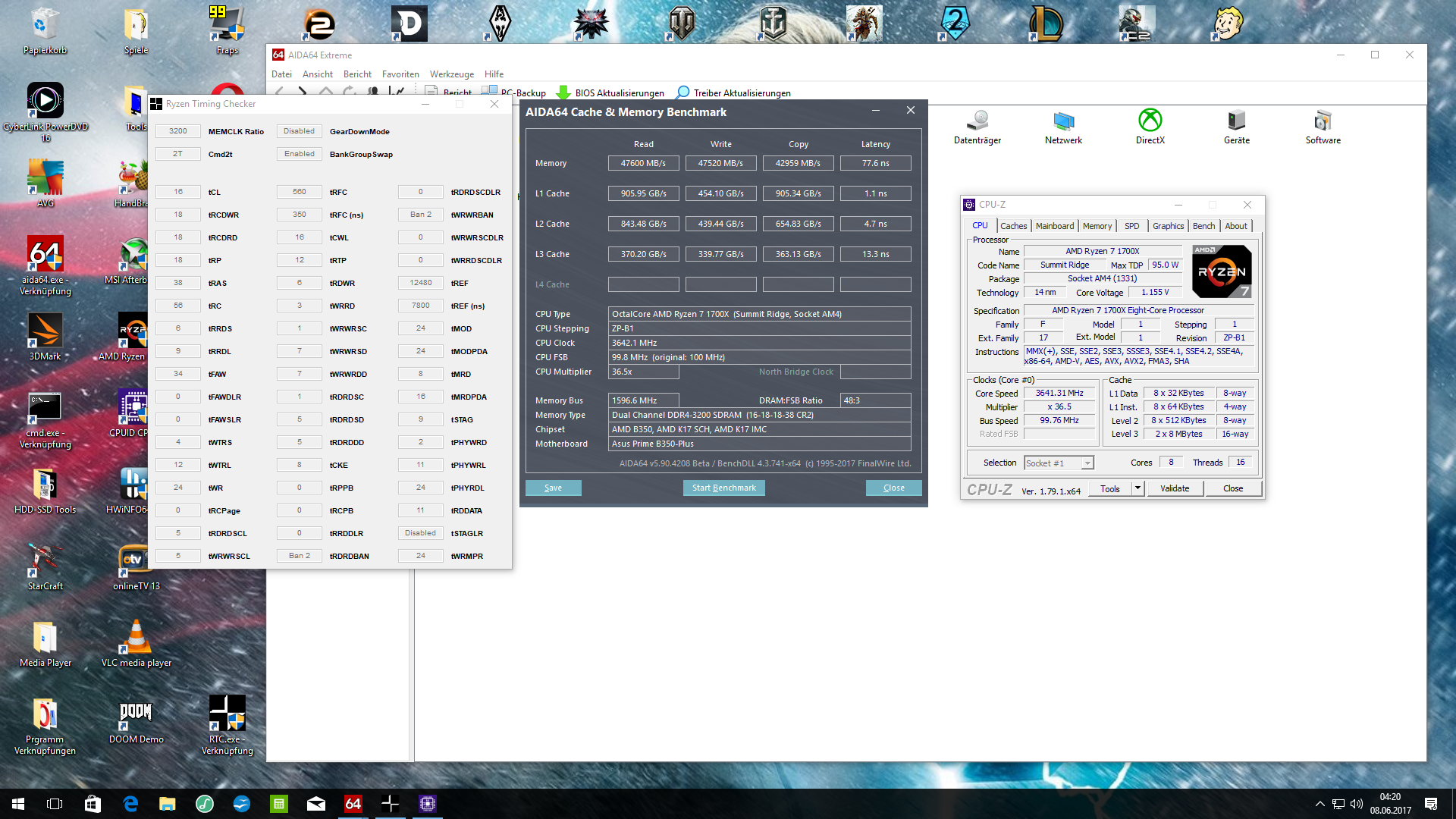1456x819 pixels.
Task: Show hidden system tray icons chevron
Action: (x=1319, y=804)
